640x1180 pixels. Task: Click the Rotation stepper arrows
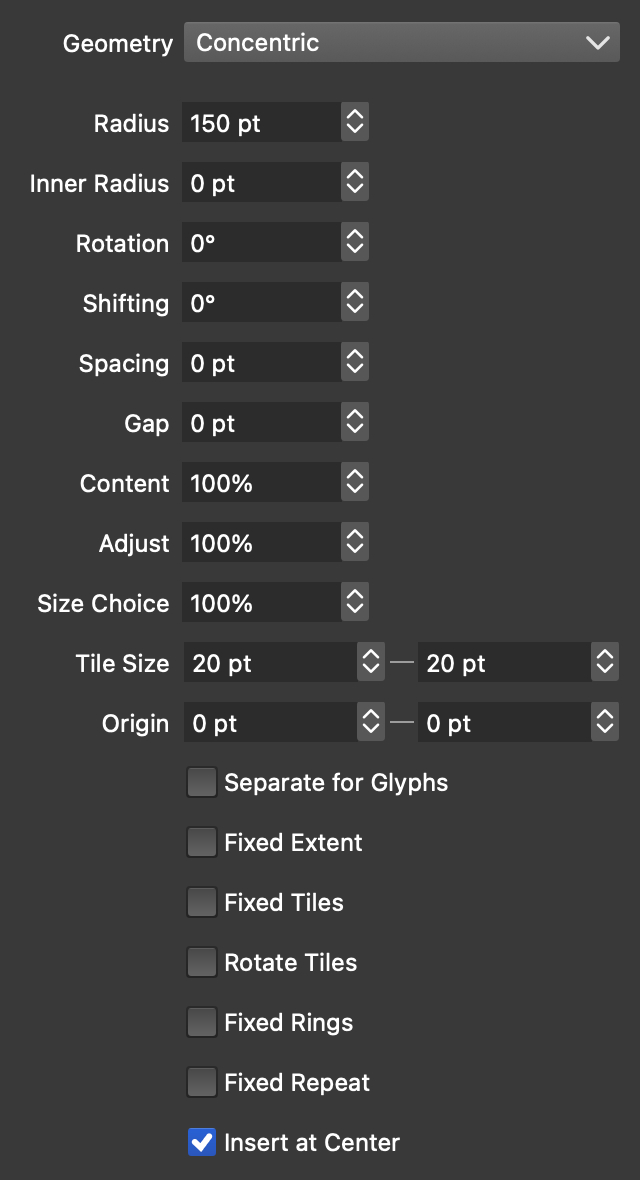click(x=354, y=243)
